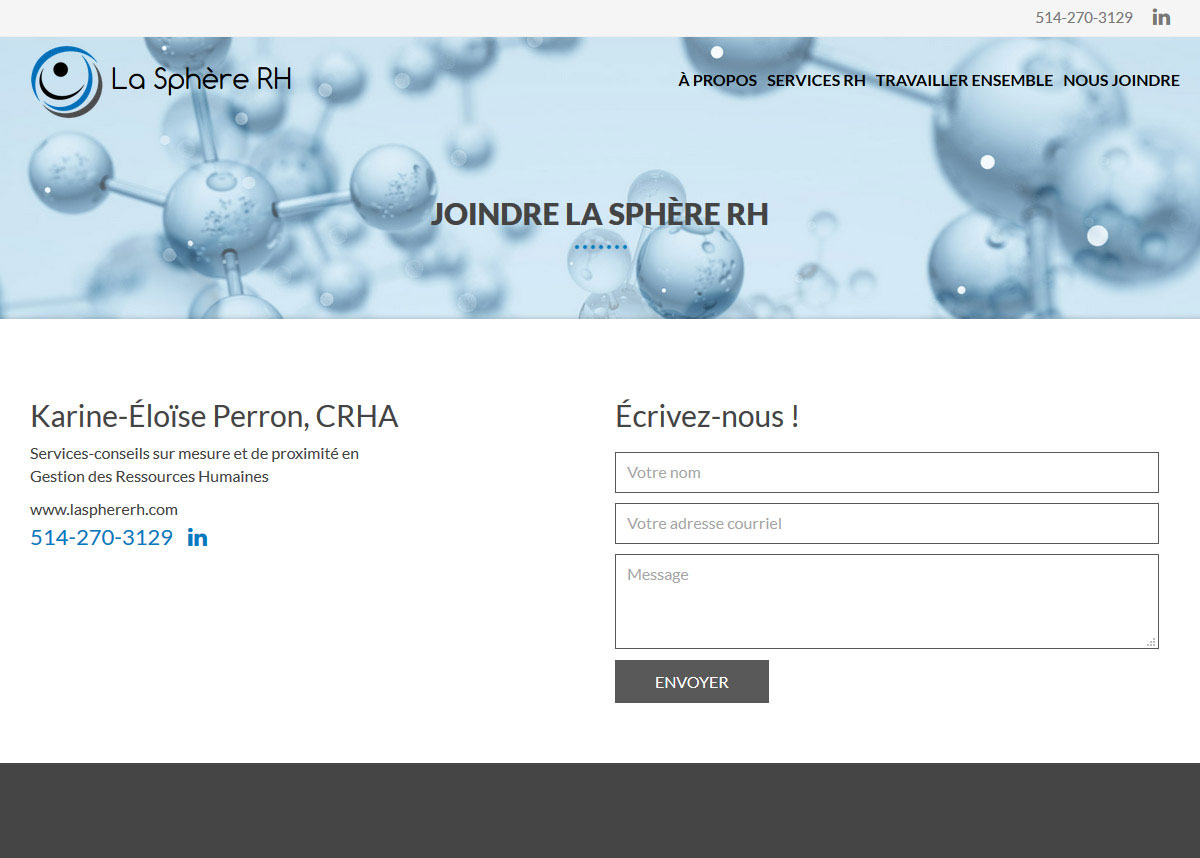Screen dimensions: 1200x858
Task: Click the JOINDRE LA SPHÈRE RH page title
Action: (x=599, y=215)
